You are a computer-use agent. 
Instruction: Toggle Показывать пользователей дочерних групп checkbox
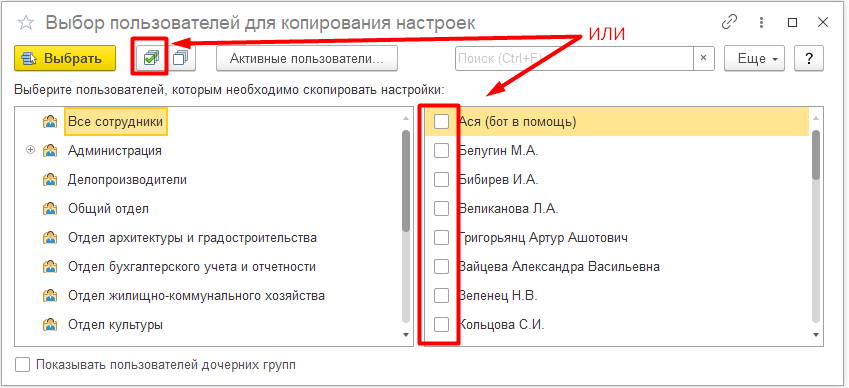point(23,365)
